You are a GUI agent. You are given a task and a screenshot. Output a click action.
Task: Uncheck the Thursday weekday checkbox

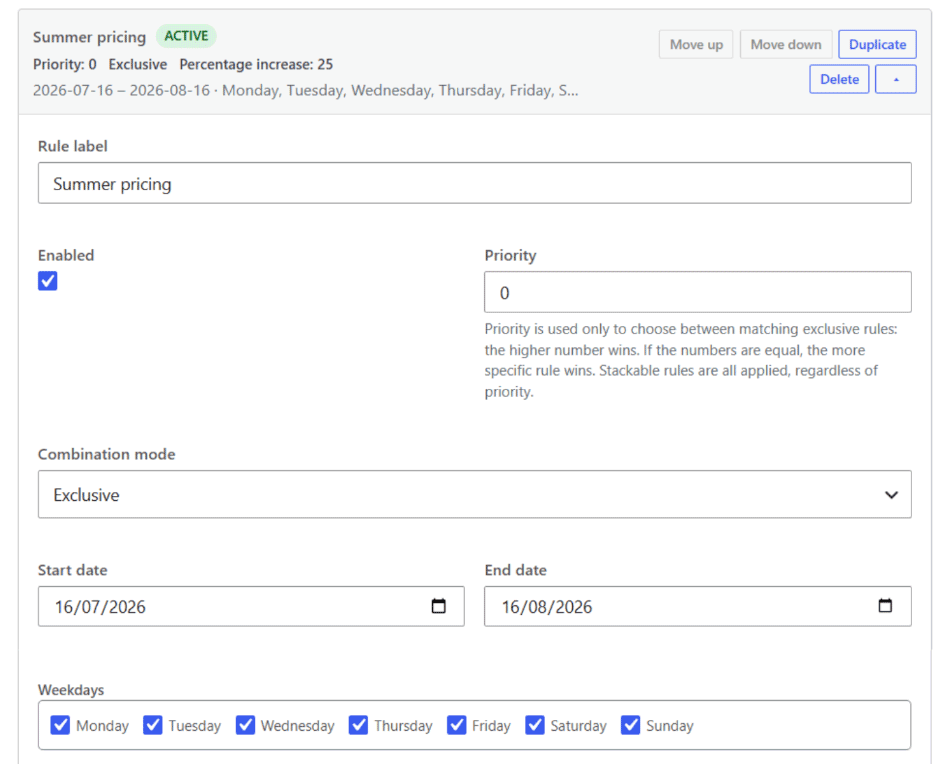(x=358, y=725)
